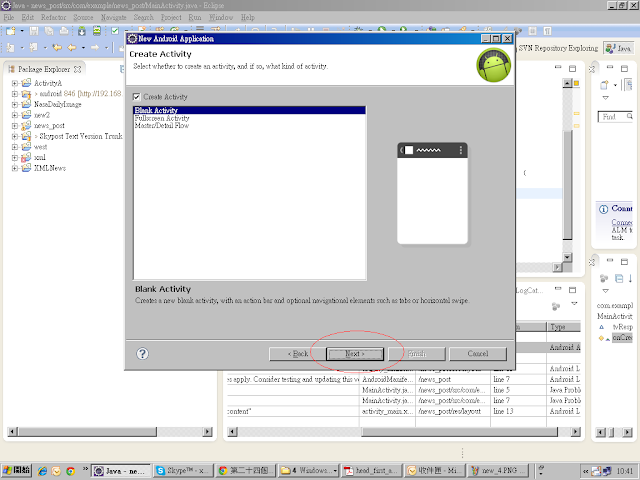
Task: Close the Package Explorer view tab
Action: tap(77, 69)
